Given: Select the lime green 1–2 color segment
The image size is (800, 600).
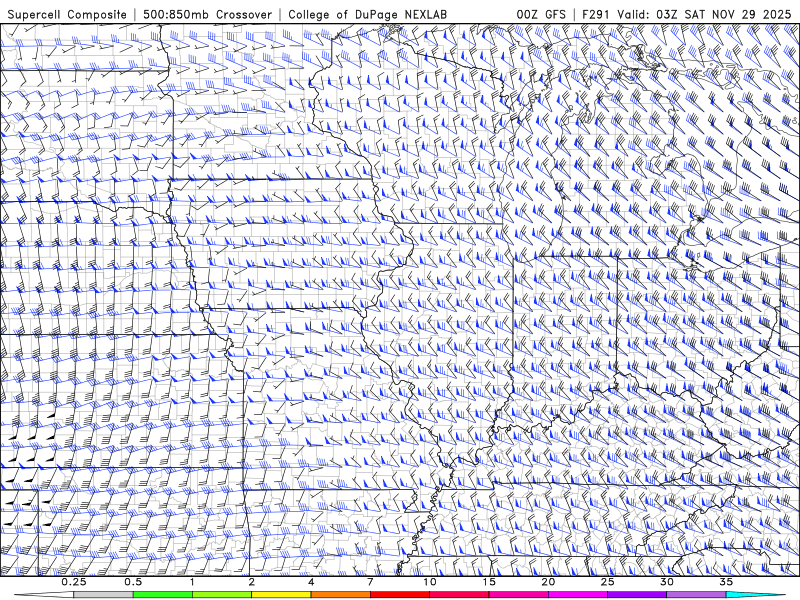Looking at the screenshot, I should 222,595.
